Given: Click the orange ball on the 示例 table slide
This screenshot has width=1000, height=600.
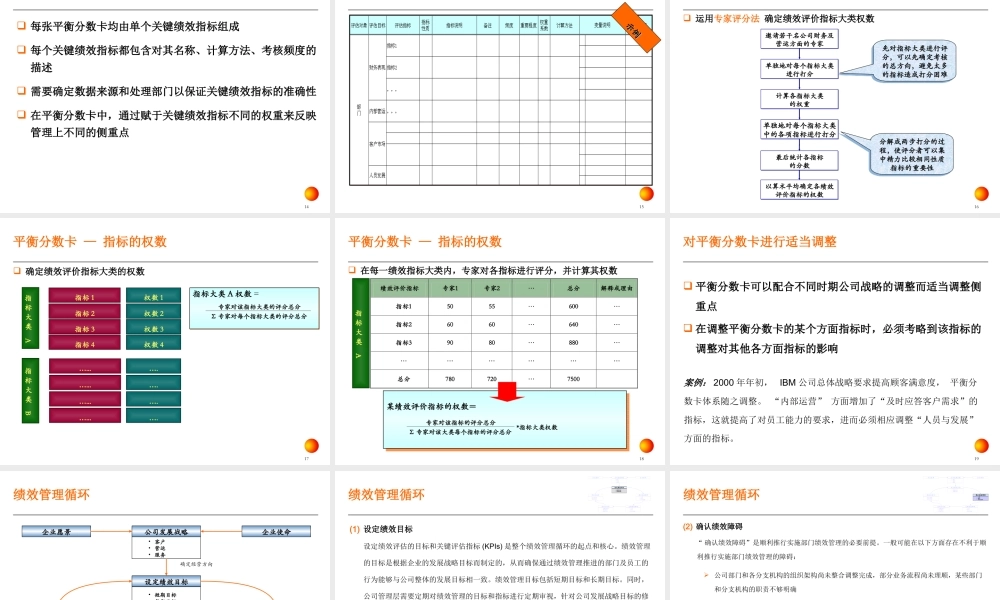Looking at the screenshot, I should (647, 194).
